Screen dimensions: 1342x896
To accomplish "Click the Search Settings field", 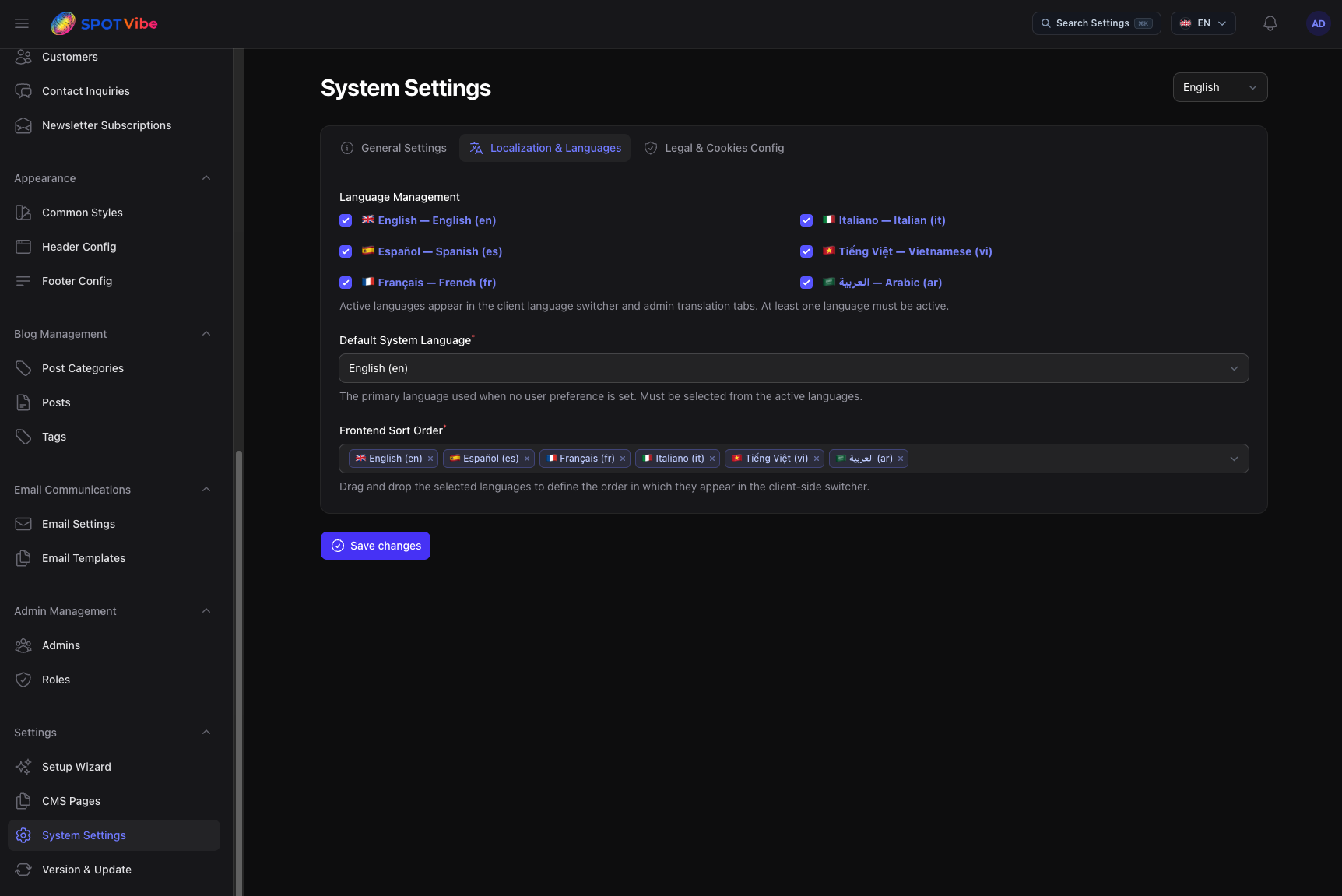I will 1096,23.
